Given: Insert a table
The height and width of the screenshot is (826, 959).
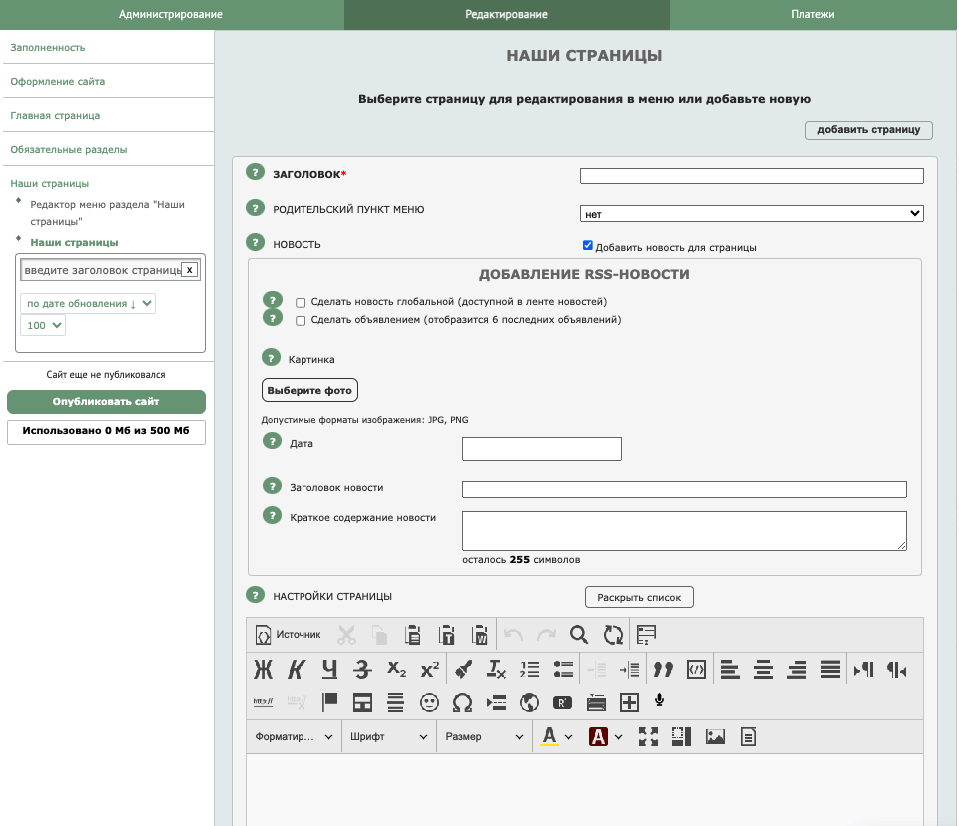Looking at the screenshot, I should (x=362, y=702).
